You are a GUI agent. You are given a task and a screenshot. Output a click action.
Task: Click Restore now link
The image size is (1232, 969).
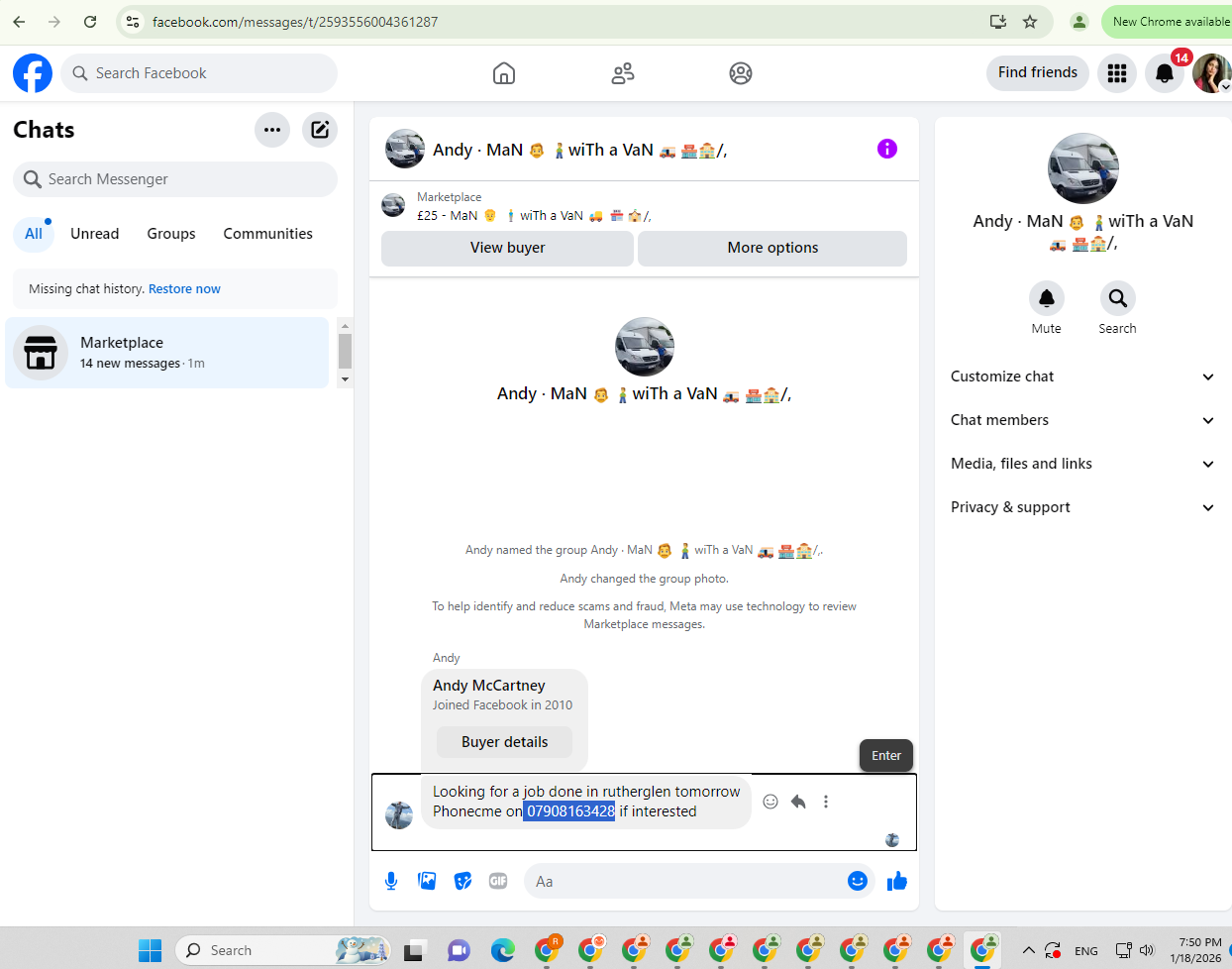tap(184, 289)
